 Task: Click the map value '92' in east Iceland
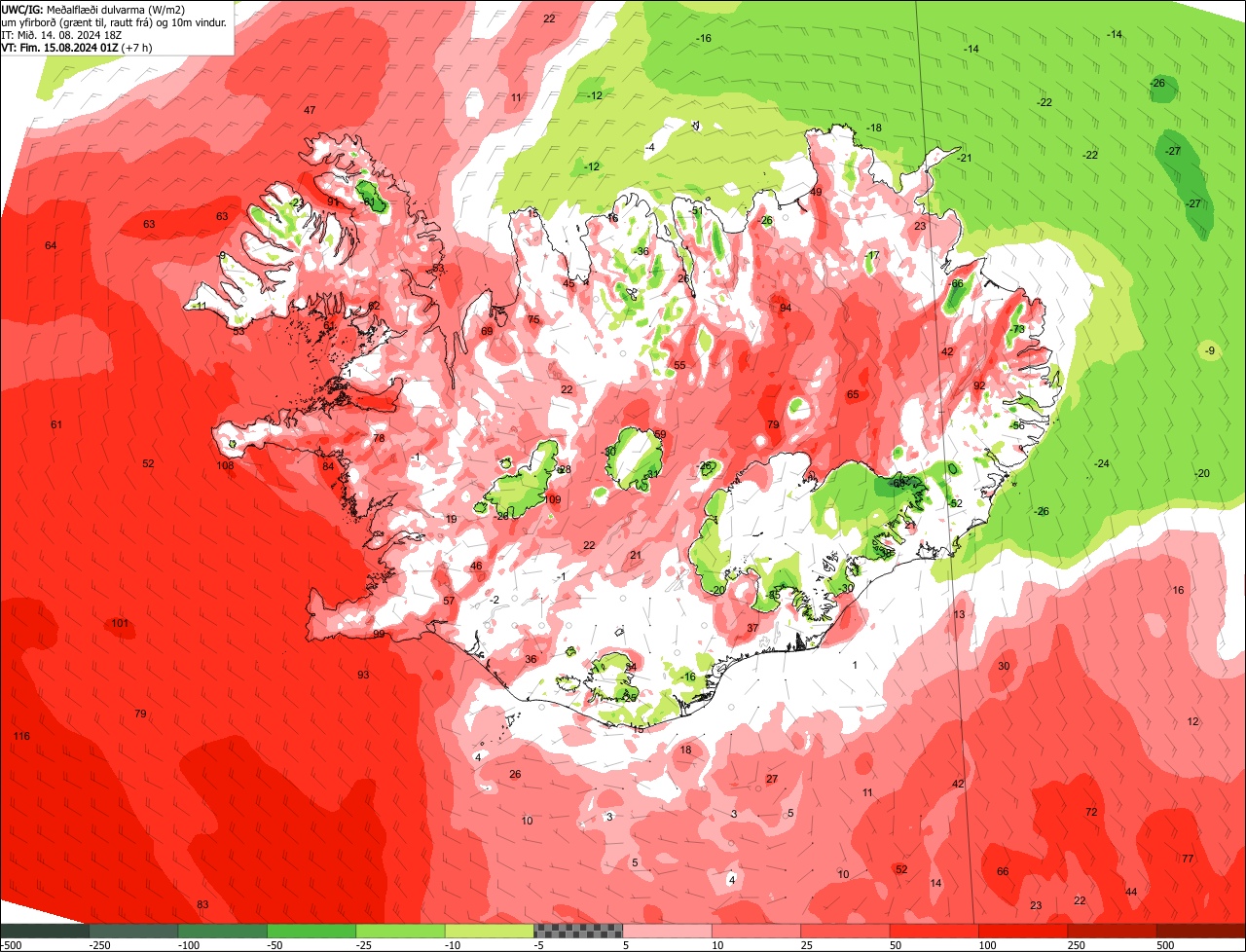[x=979, y=385]
